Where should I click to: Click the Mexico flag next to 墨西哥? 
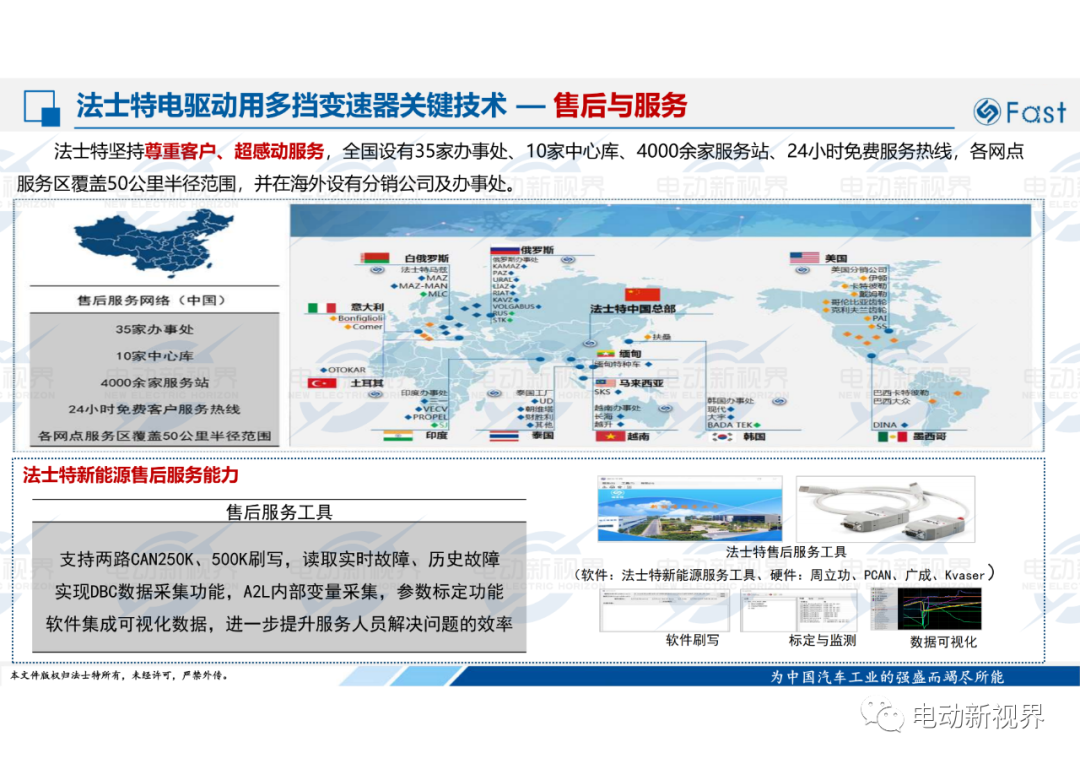[x=892, y=437]
